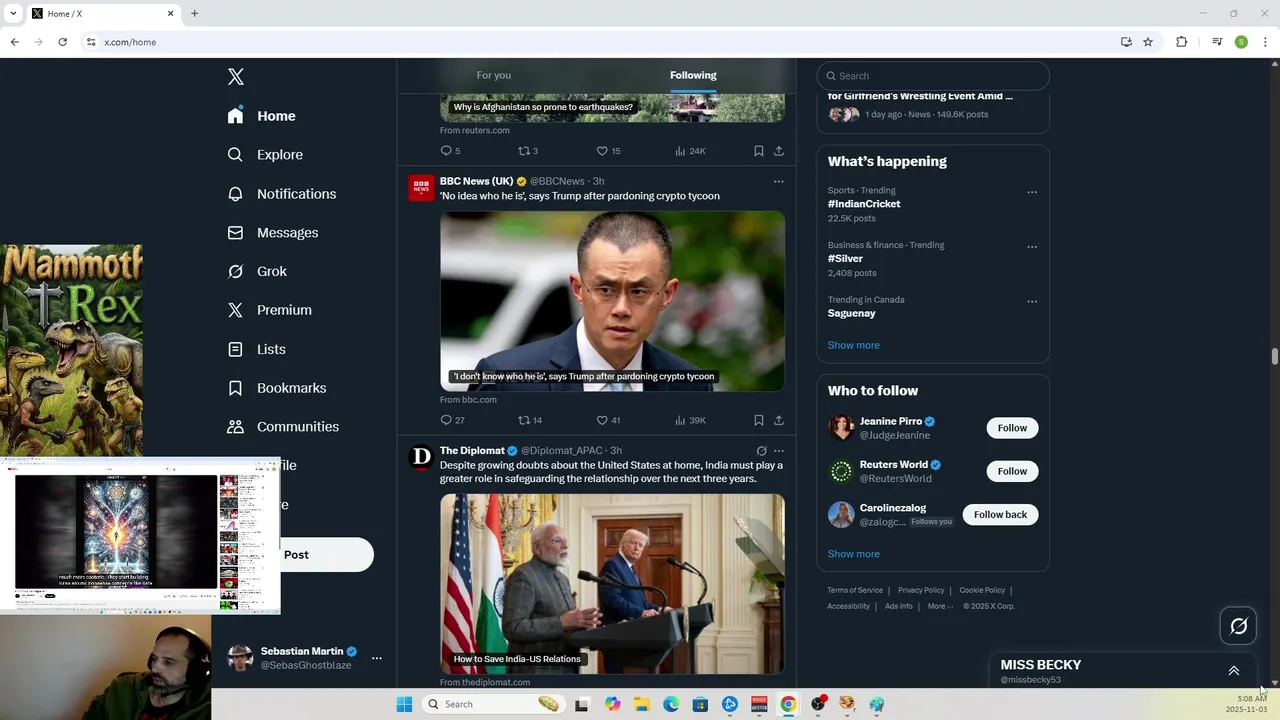Switch to the For you tab
1280x720 pixels.
click(x=494, y=75)
